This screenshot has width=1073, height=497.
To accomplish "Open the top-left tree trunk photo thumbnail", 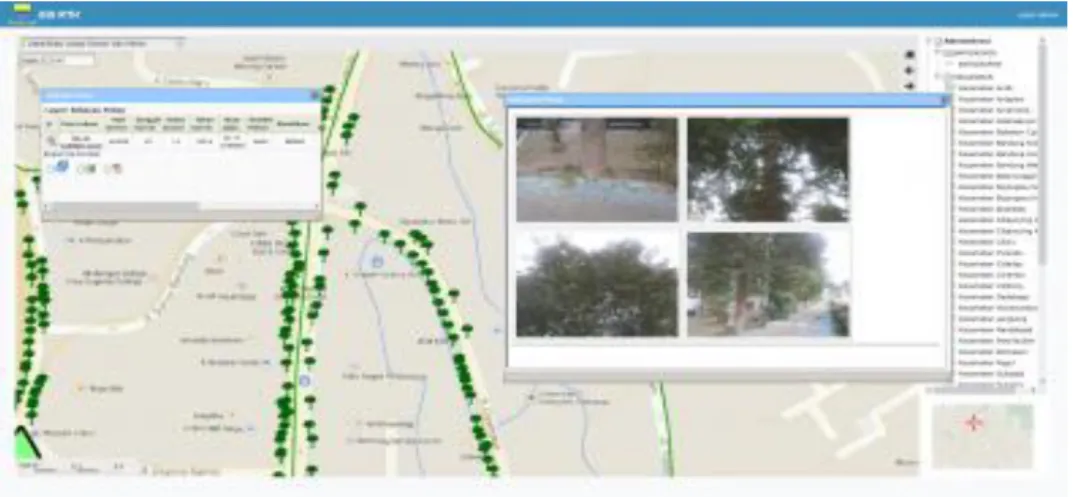I will [x=597, y=170].
